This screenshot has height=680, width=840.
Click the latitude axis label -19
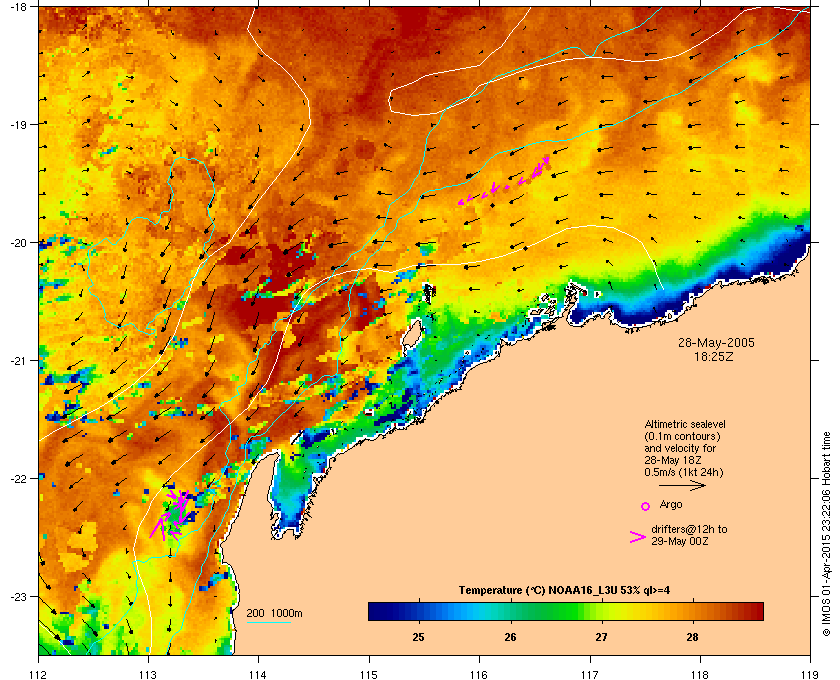pos(18,125)
